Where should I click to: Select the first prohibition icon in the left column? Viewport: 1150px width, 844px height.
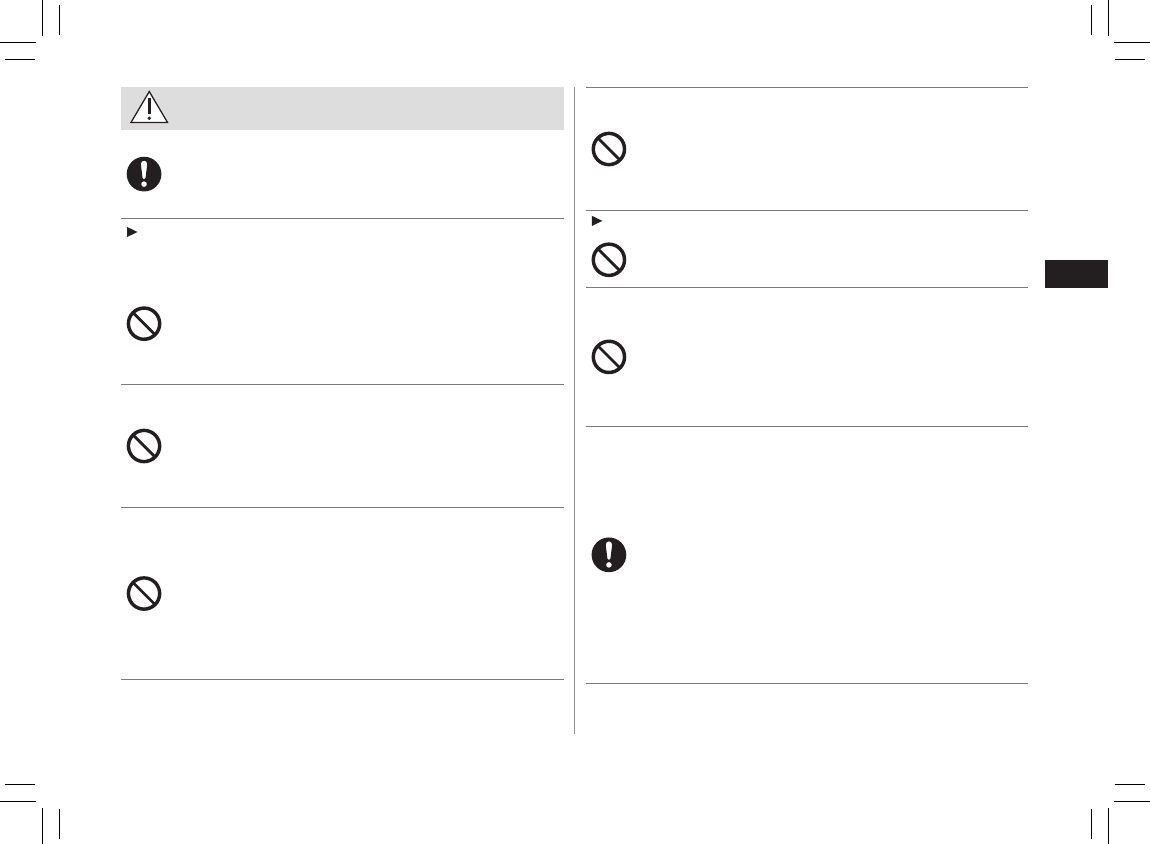click(x=144, y=325)
